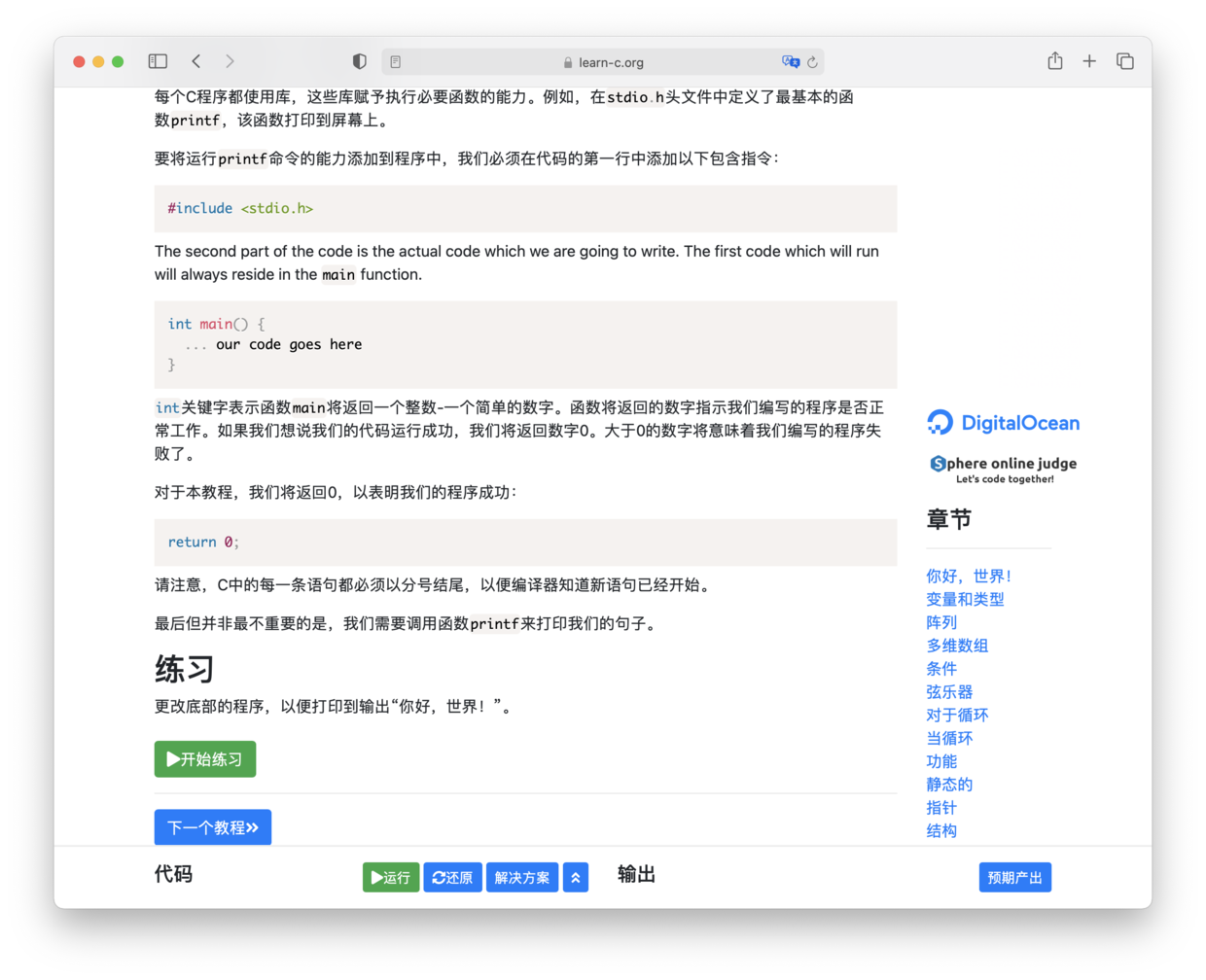Show the 解决方案 solution button

click(522, 877)
